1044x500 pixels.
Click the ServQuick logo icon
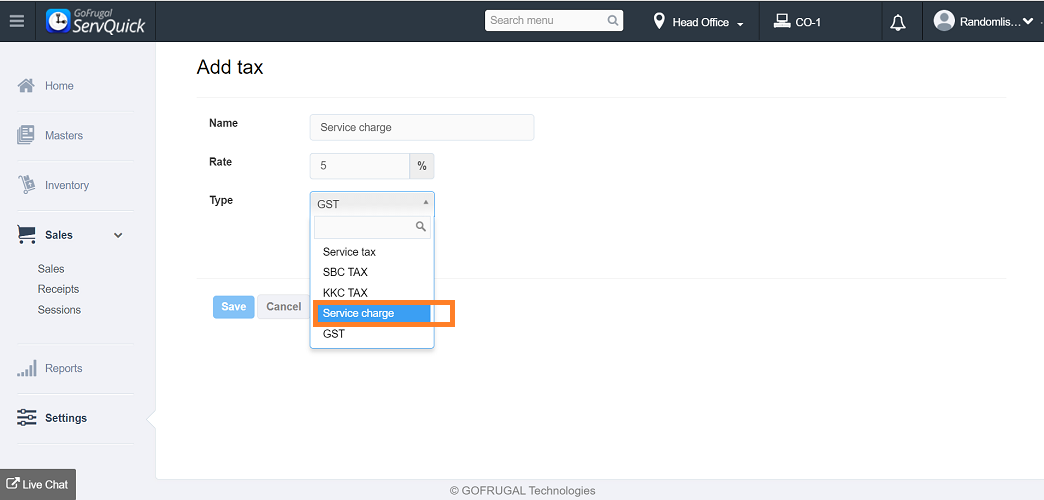click(x=59, y=21)
